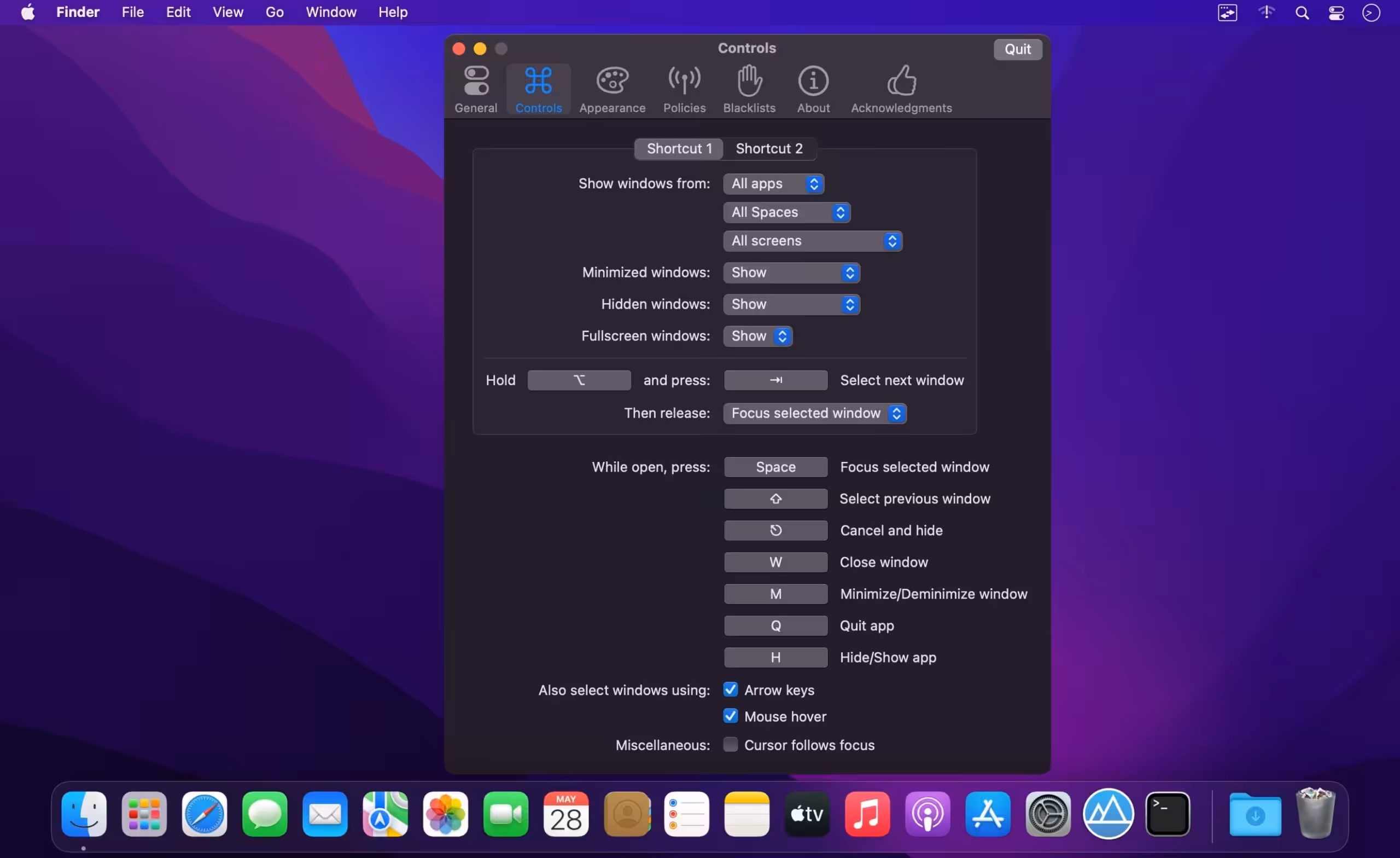The width and height of the screenshot is (1400, 858).
Task: Open the Finder File menu
Action: pyautogui.click(x=132, y=12)
